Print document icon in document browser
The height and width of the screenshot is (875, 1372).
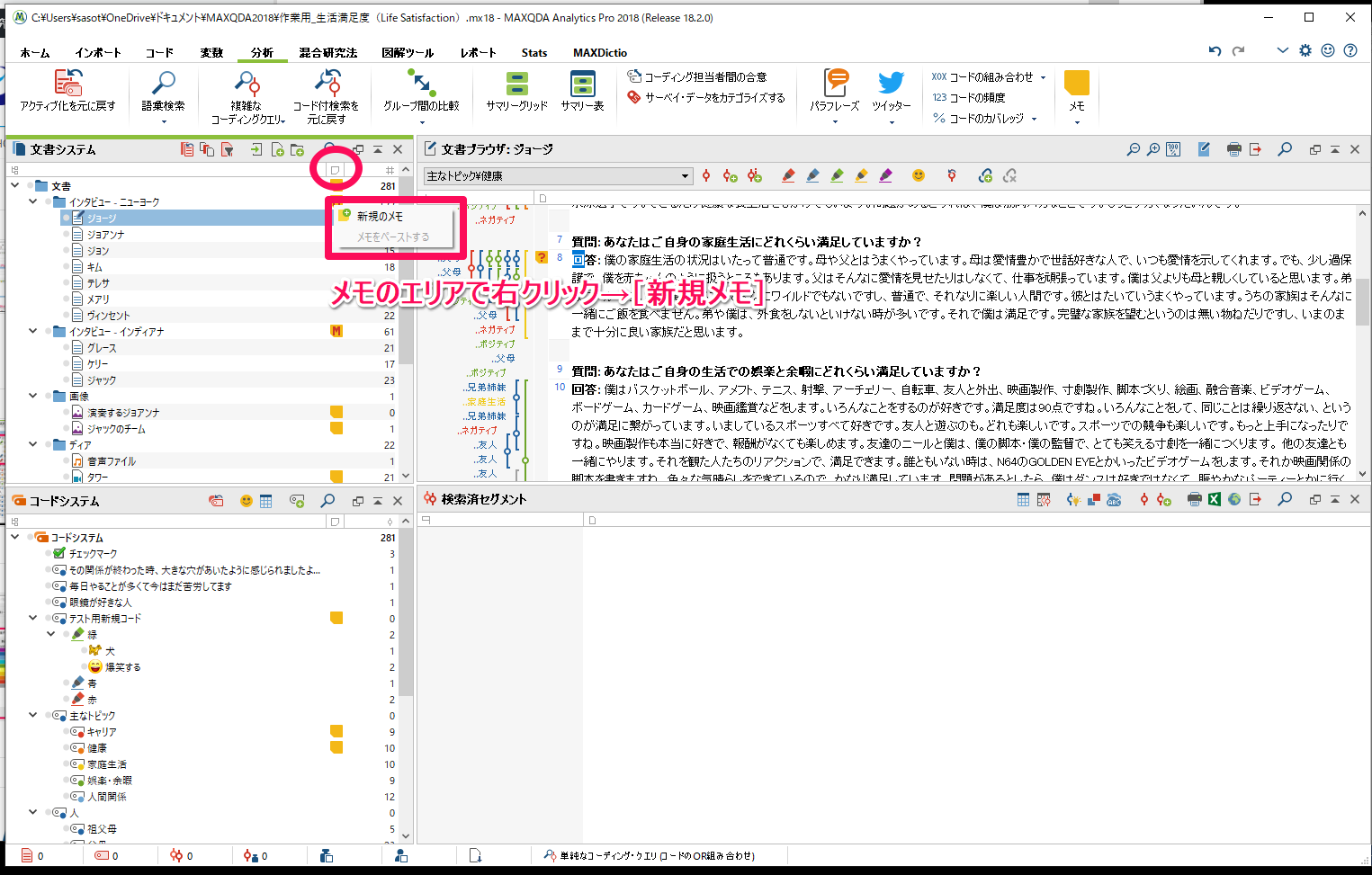(x=1234, y=149)
